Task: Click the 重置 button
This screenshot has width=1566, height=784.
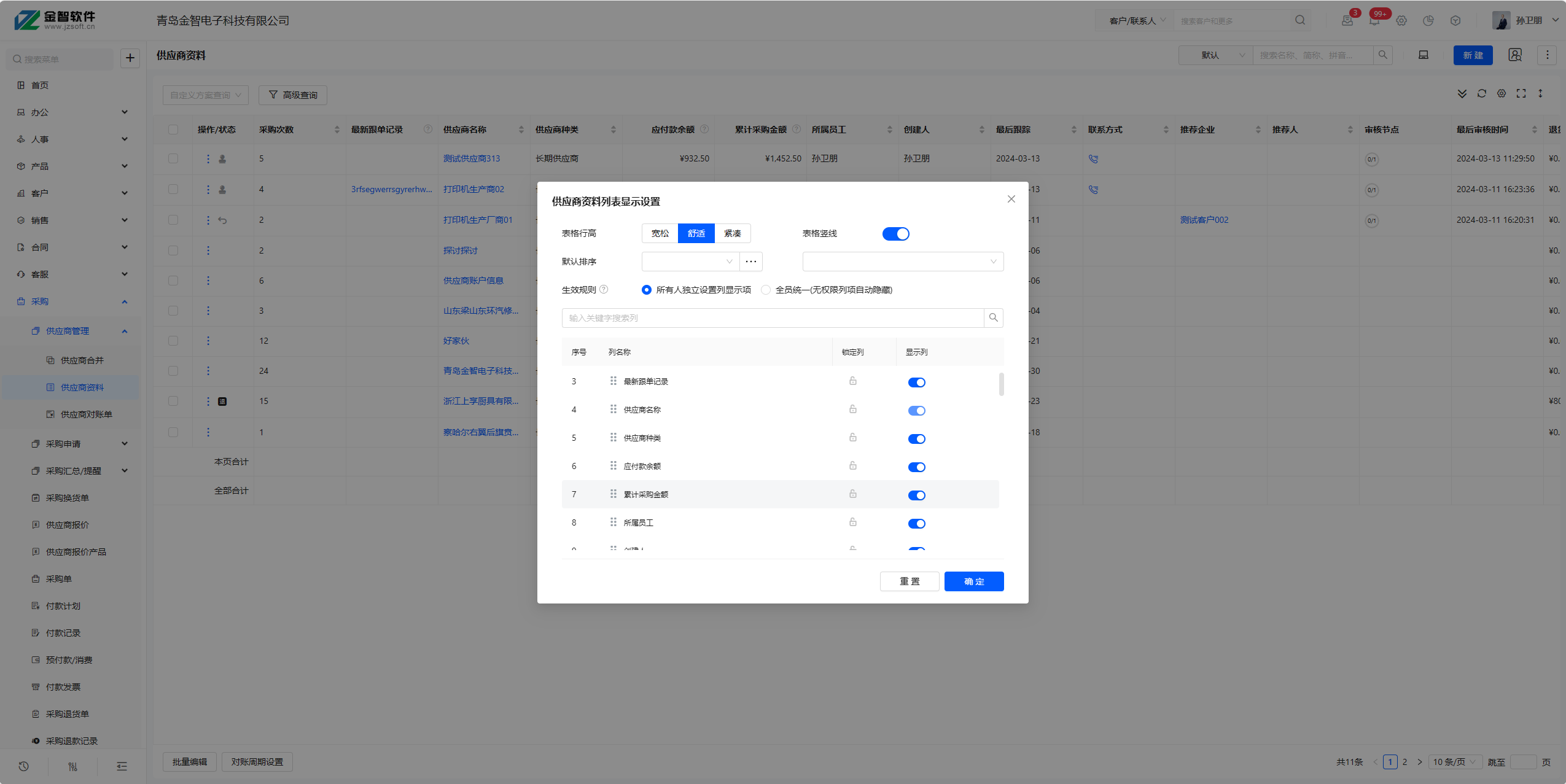Action: [x=909, y=581]
